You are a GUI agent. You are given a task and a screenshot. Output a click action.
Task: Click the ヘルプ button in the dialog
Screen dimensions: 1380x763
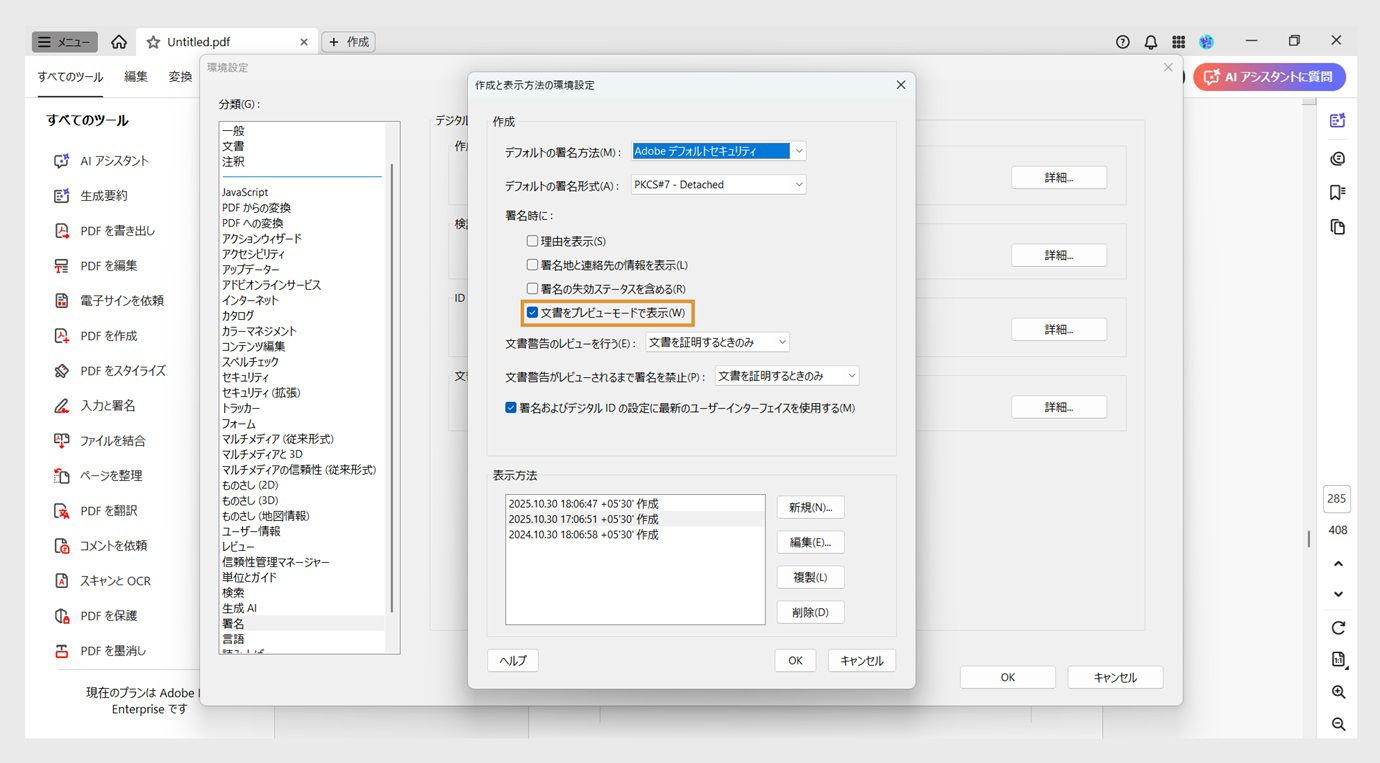point(512,660)
